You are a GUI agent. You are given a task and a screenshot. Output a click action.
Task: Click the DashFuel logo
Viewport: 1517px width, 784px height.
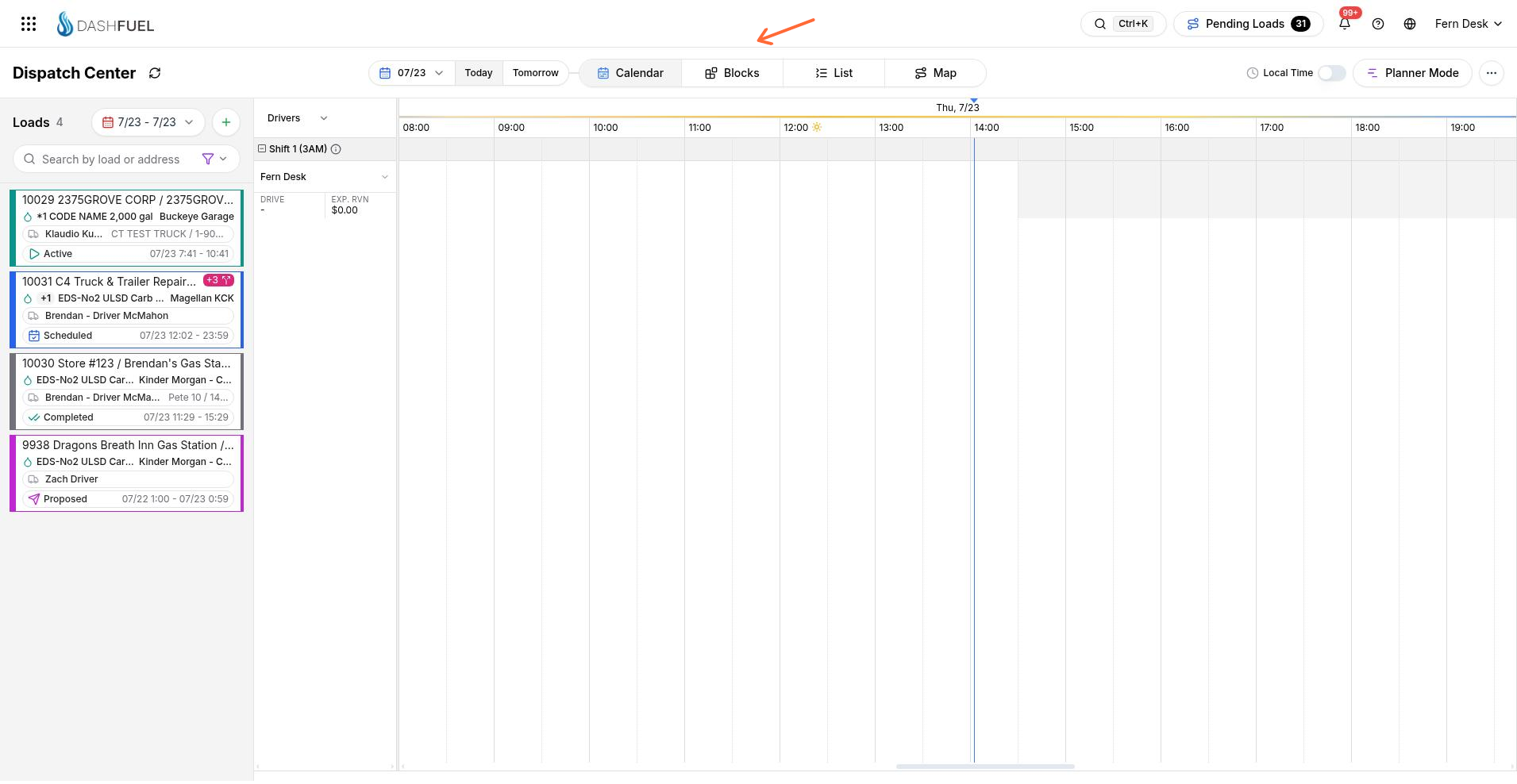tap(106, 25)
